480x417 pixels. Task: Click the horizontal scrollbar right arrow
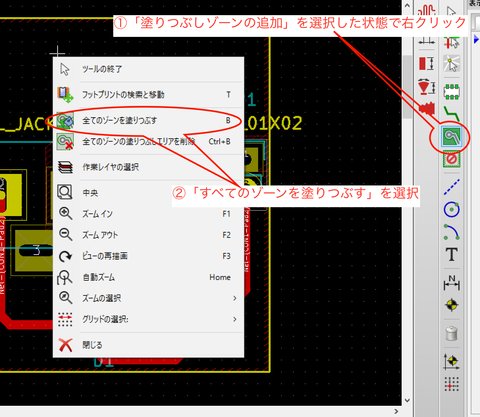pos(396,411)
